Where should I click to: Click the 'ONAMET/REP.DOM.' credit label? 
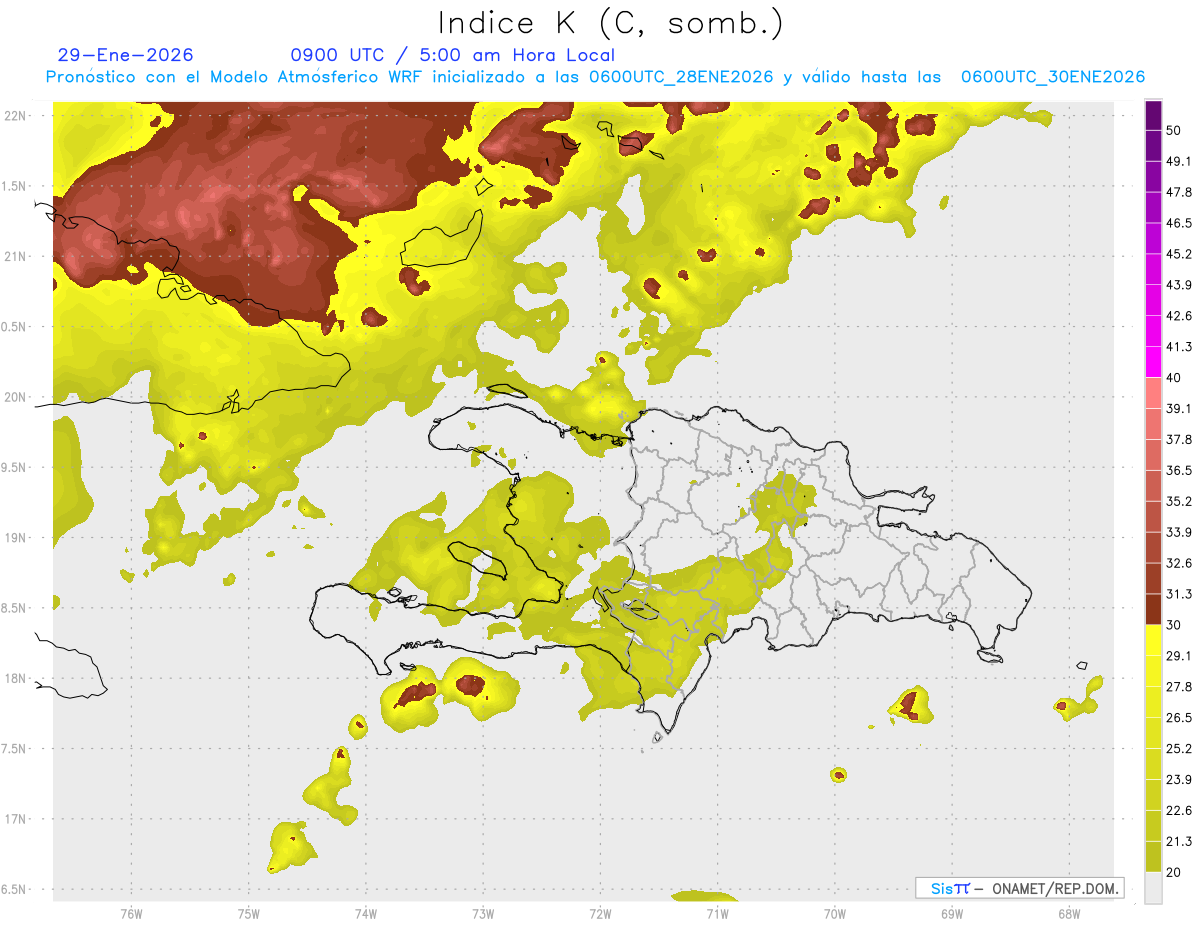[1055, 888]
